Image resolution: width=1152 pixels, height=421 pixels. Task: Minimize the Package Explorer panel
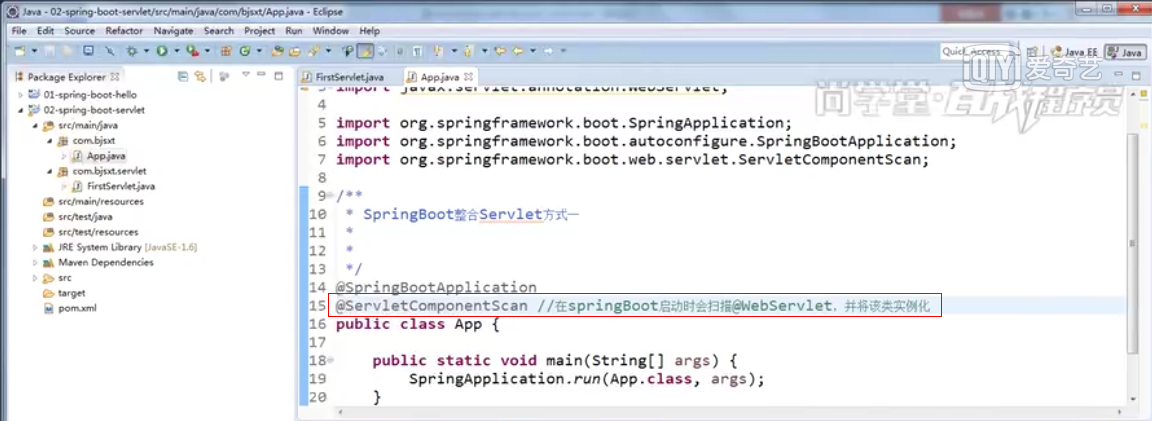(x=262, y=75)
